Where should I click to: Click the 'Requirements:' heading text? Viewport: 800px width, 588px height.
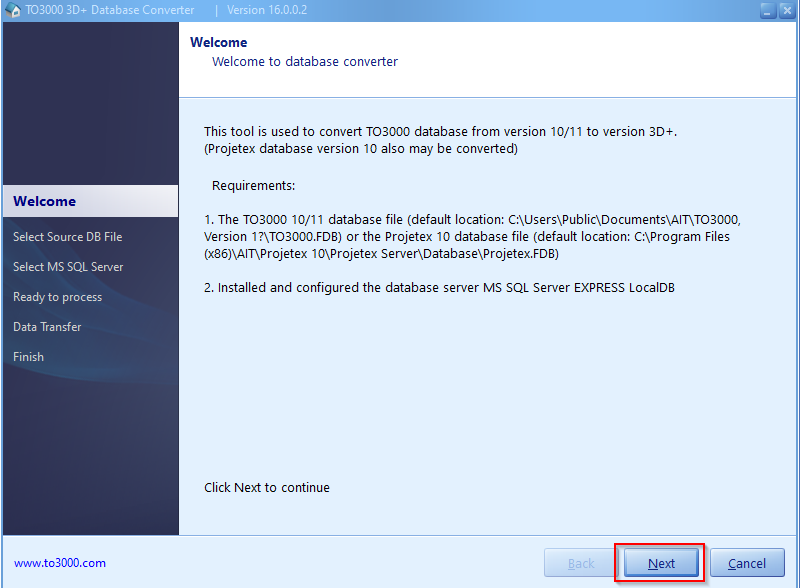(253, 186)
